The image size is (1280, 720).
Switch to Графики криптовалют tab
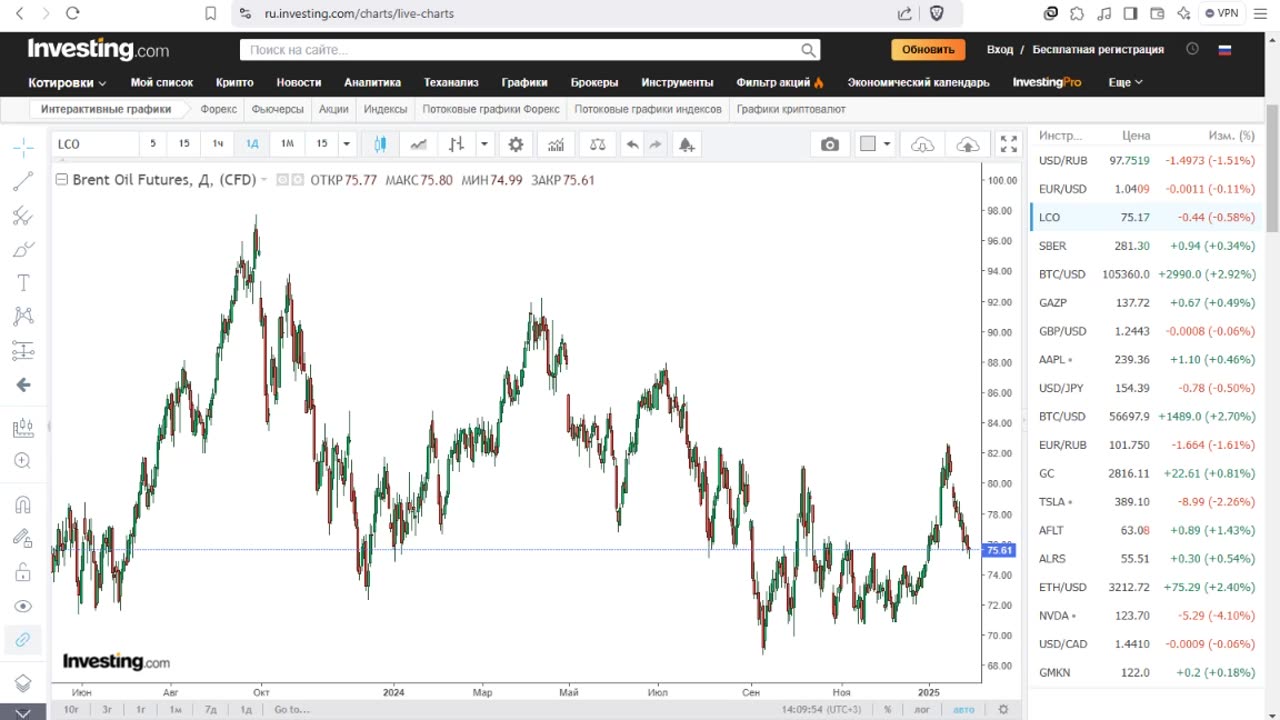pyautogui.click(x=791, y=109)
